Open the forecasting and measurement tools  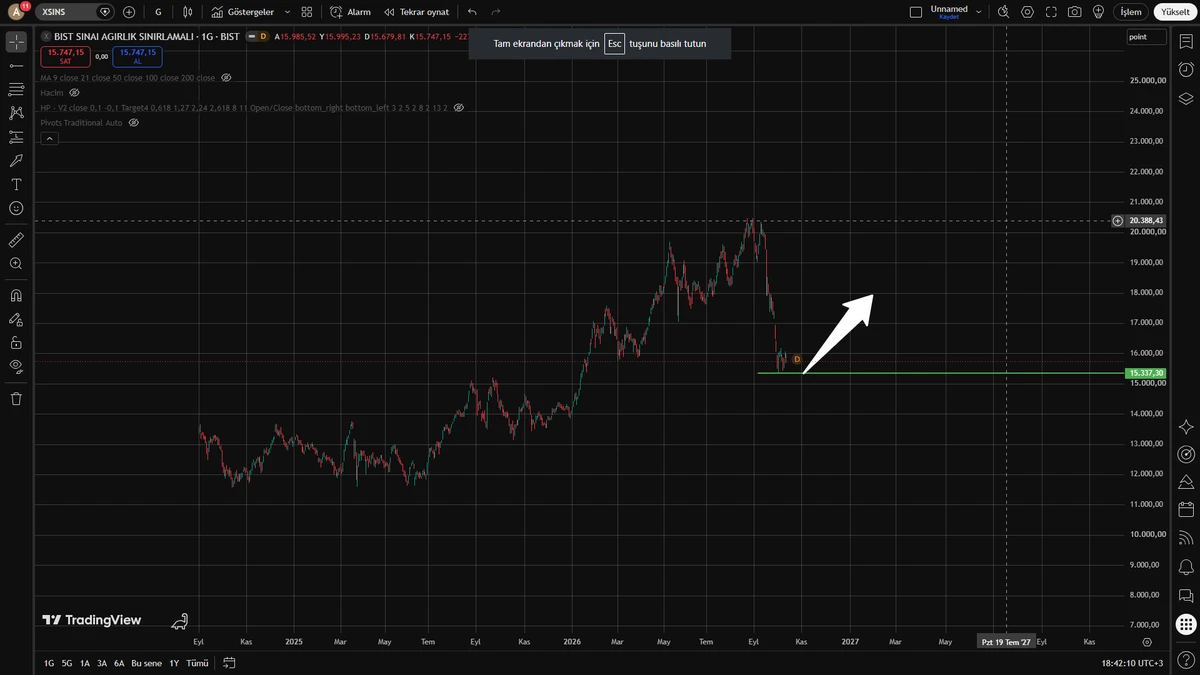[x=16, y=137]
